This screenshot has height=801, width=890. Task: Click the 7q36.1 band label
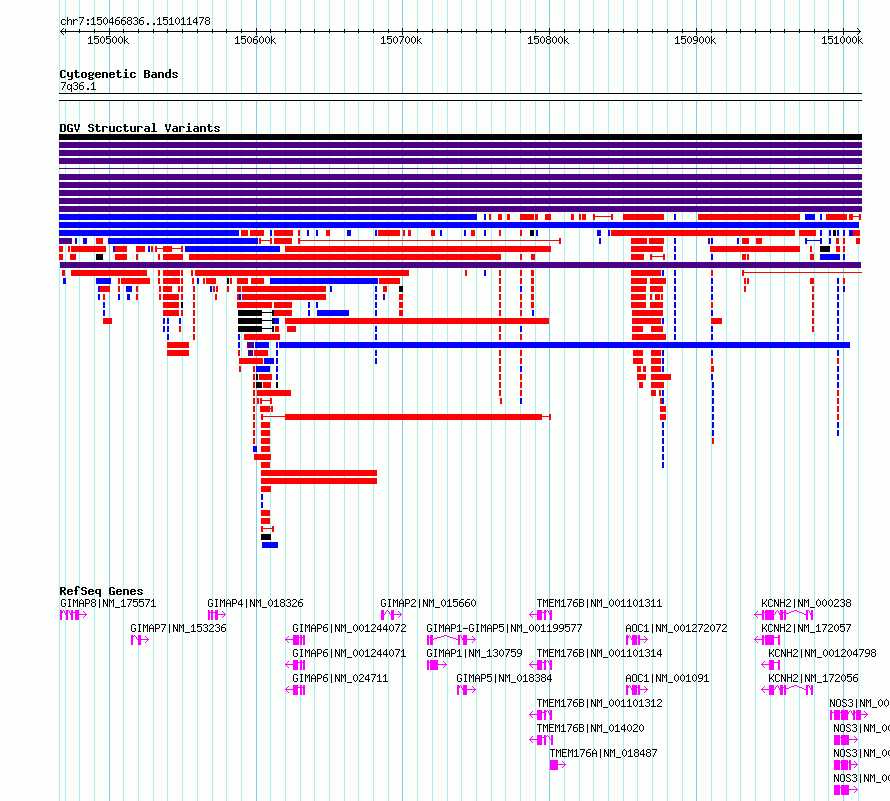[78, 86]
